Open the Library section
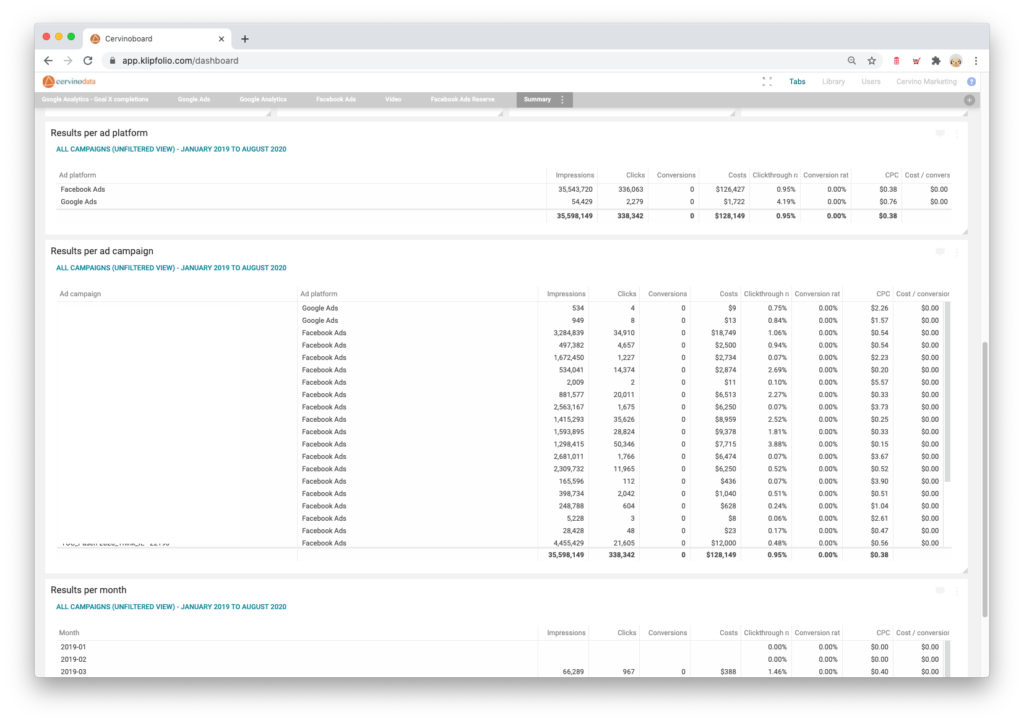The height and width of the screenshot is (723, 1024). tap(833, 81)
